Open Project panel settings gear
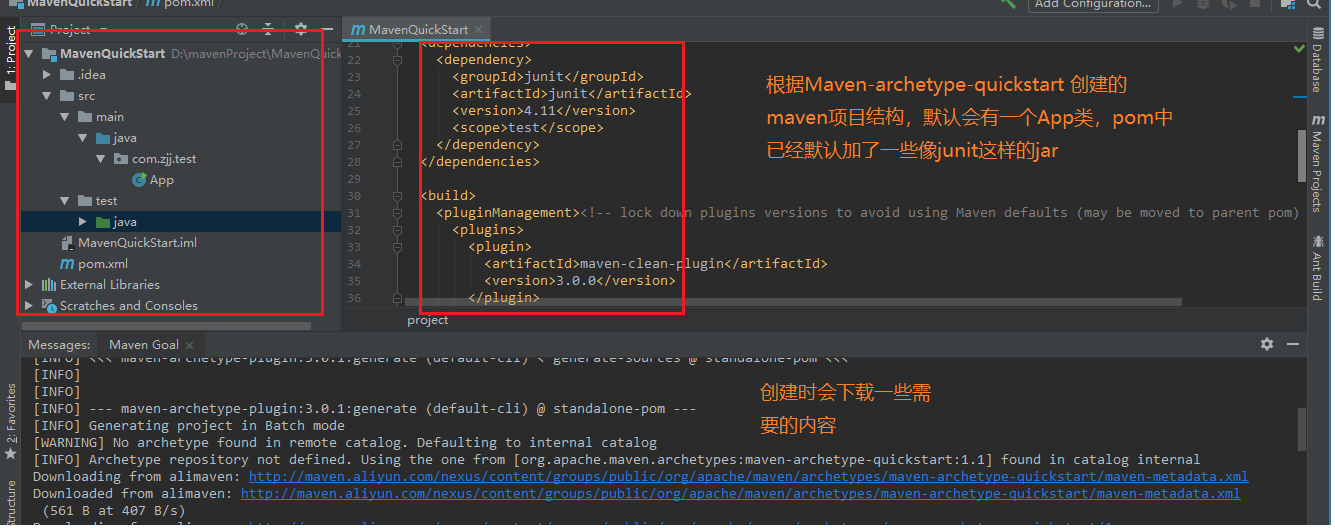This screenshot has width=1335, height=528. [301, 29]
